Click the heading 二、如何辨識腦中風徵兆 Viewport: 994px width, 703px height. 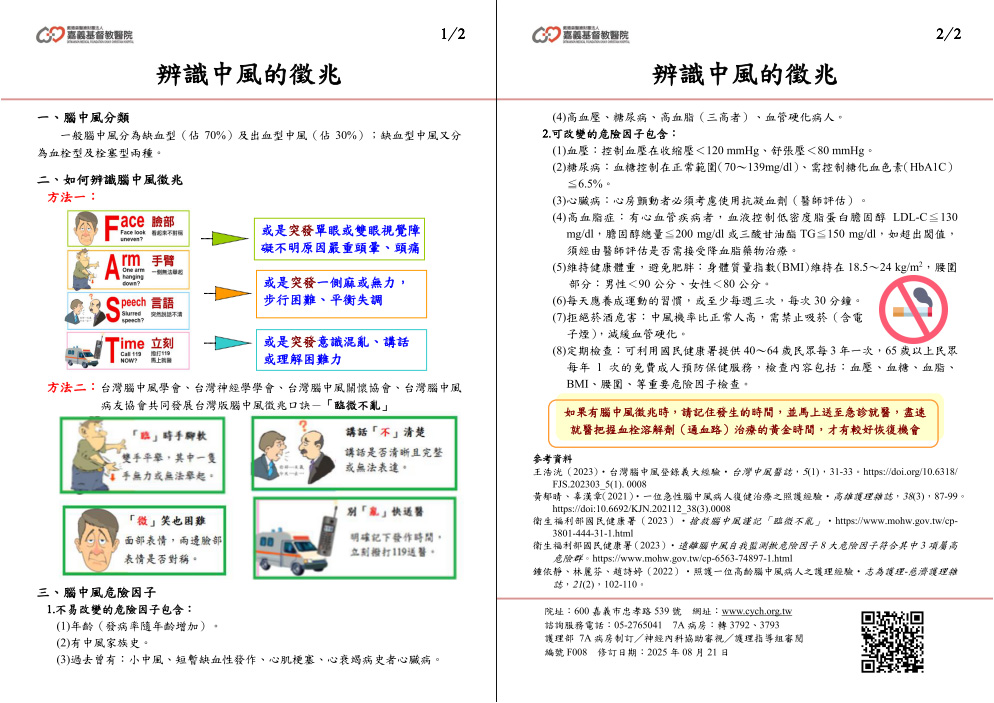coord(110,179)
